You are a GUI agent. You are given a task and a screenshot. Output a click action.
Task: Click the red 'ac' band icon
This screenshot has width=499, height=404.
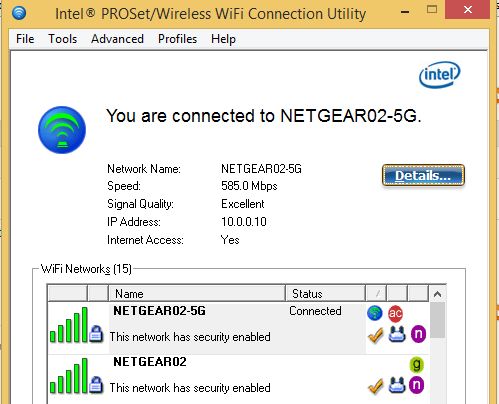(395, 314)
